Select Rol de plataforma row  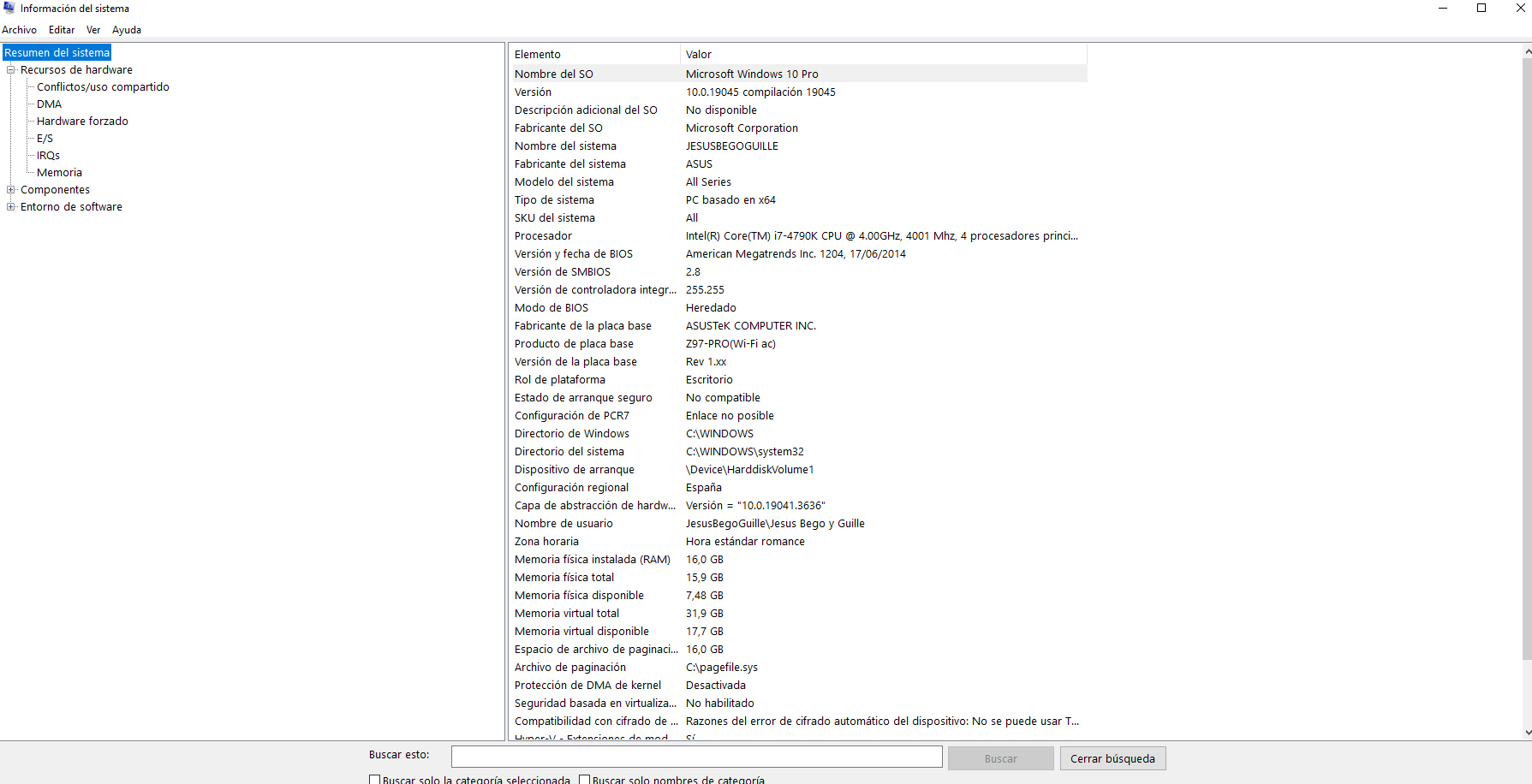click(x=798, y=380)
